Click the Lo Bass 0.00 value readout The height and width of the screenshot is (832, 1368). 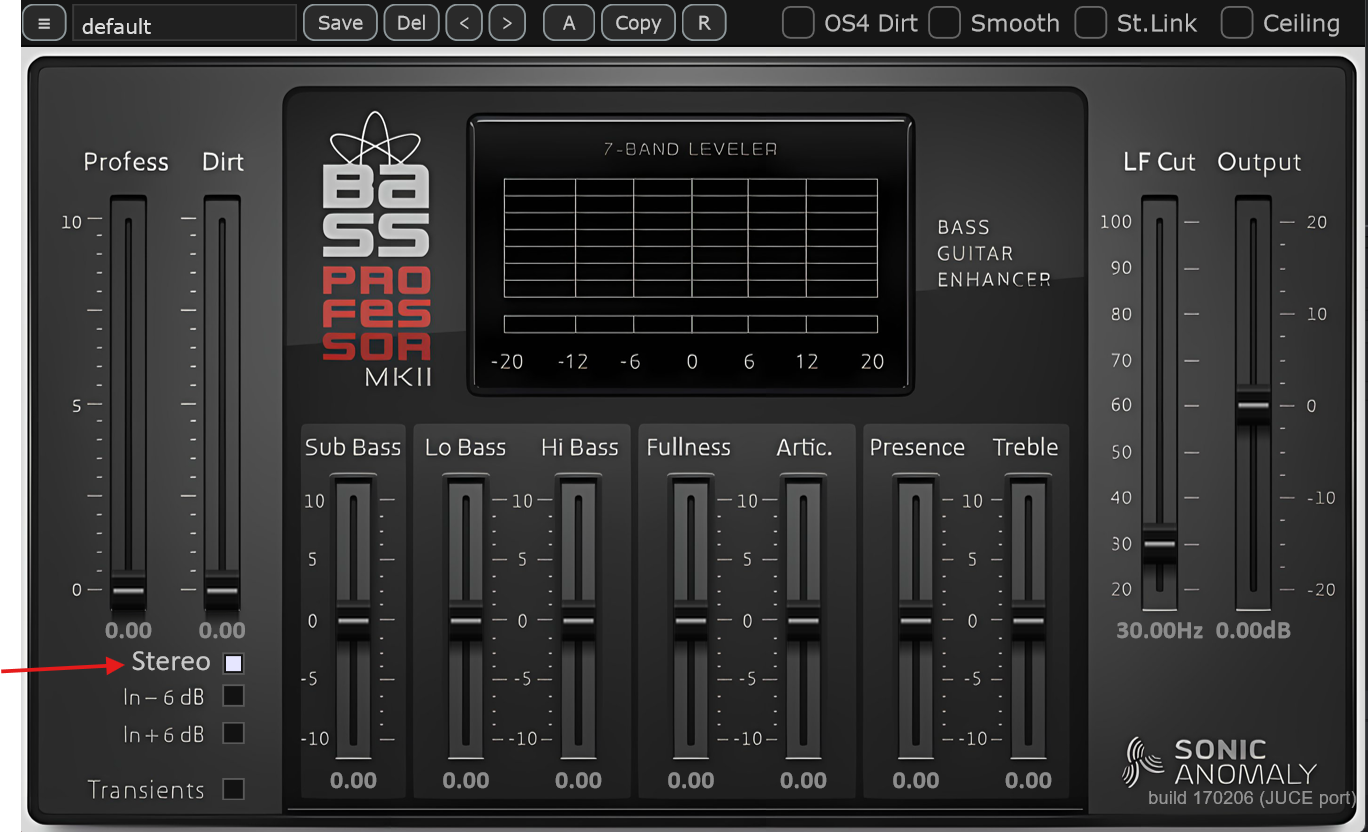coord(465,781)
